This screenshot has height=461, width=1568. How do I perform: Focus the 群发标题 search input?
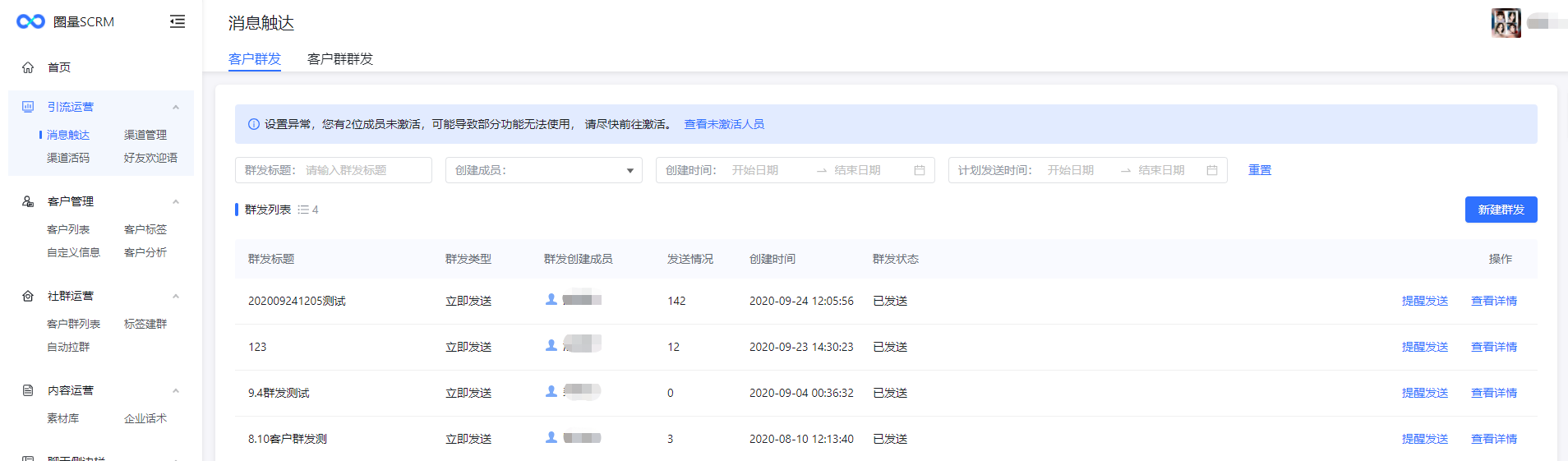point(364,170)
